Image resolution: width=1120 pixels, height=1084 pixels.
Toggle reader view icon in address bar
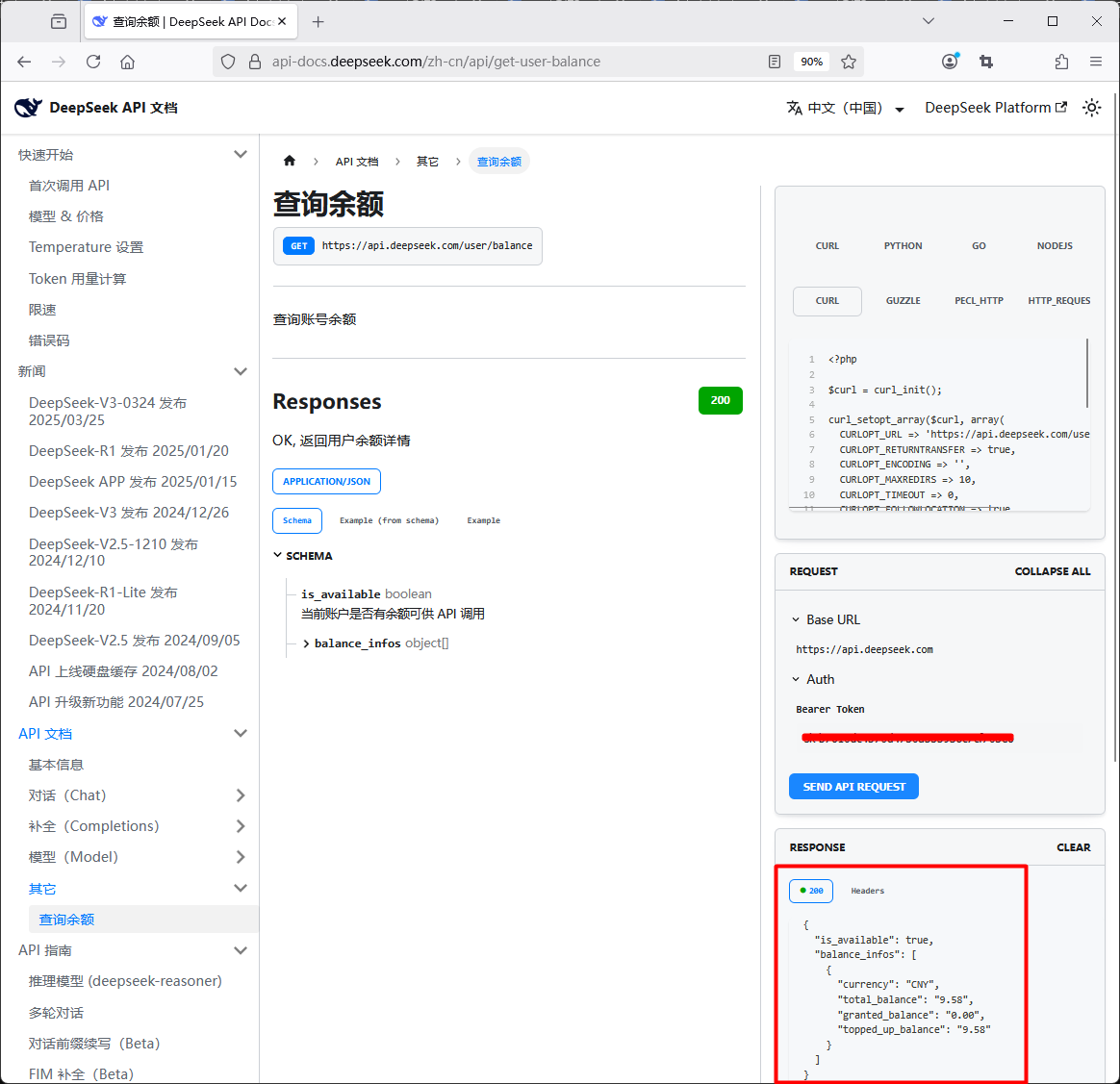coord(775,63)
